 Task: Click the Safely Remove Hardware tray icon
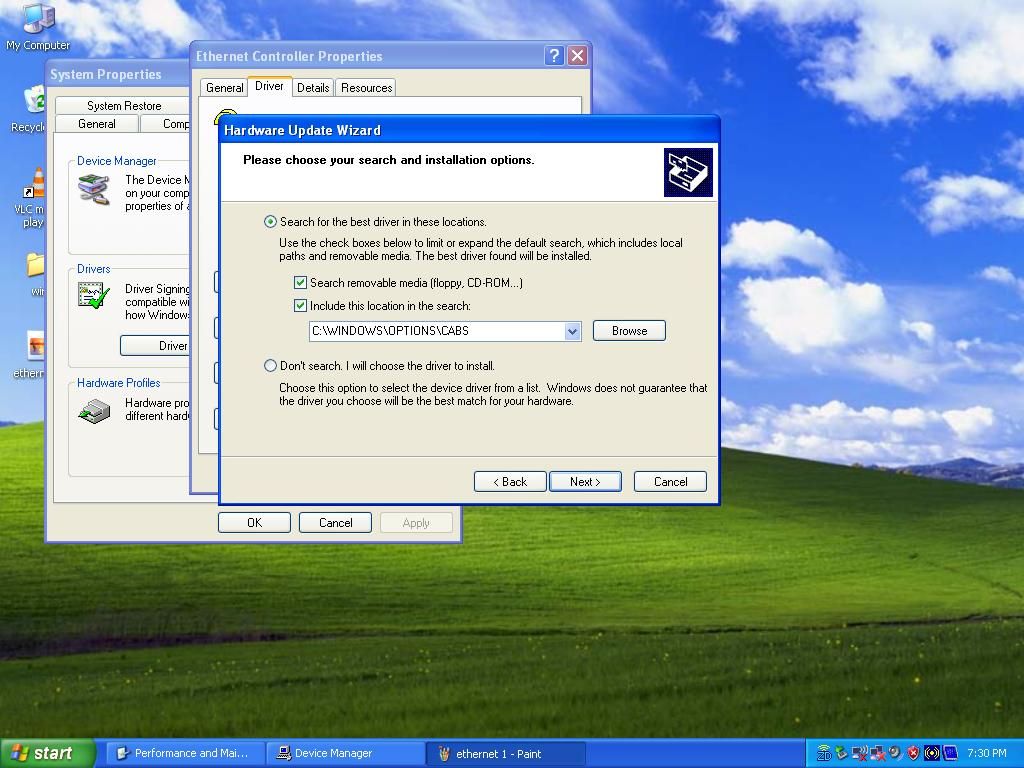(x=841, y=753)
